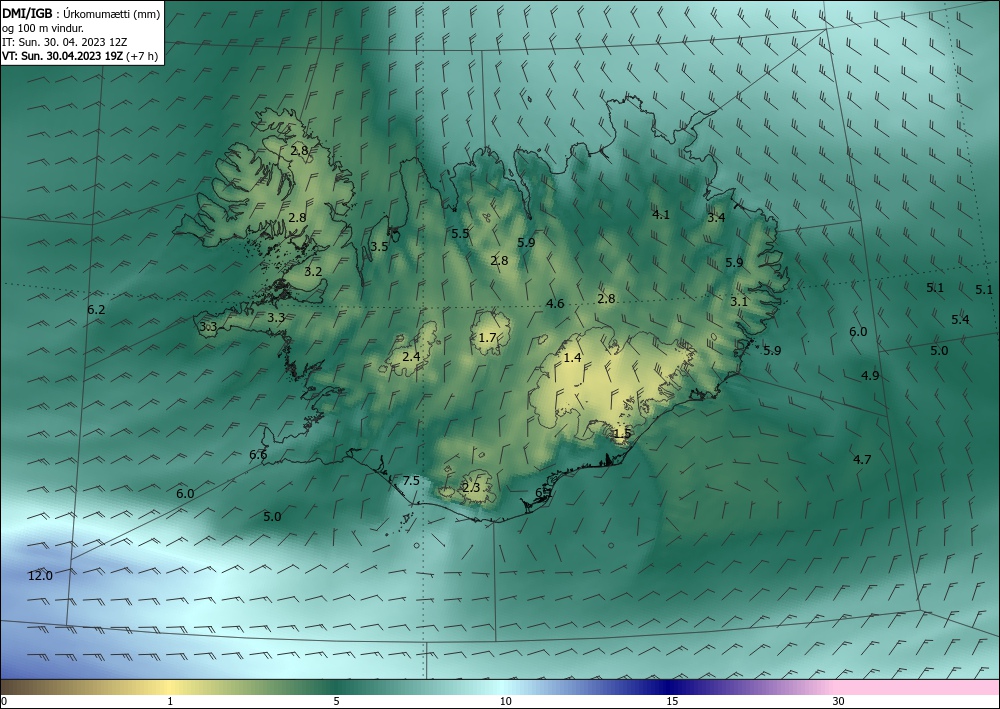This screenshot has height=709, width=1000.
Task: Click the 1 label on the colour scale
Action: click(170, 701)
